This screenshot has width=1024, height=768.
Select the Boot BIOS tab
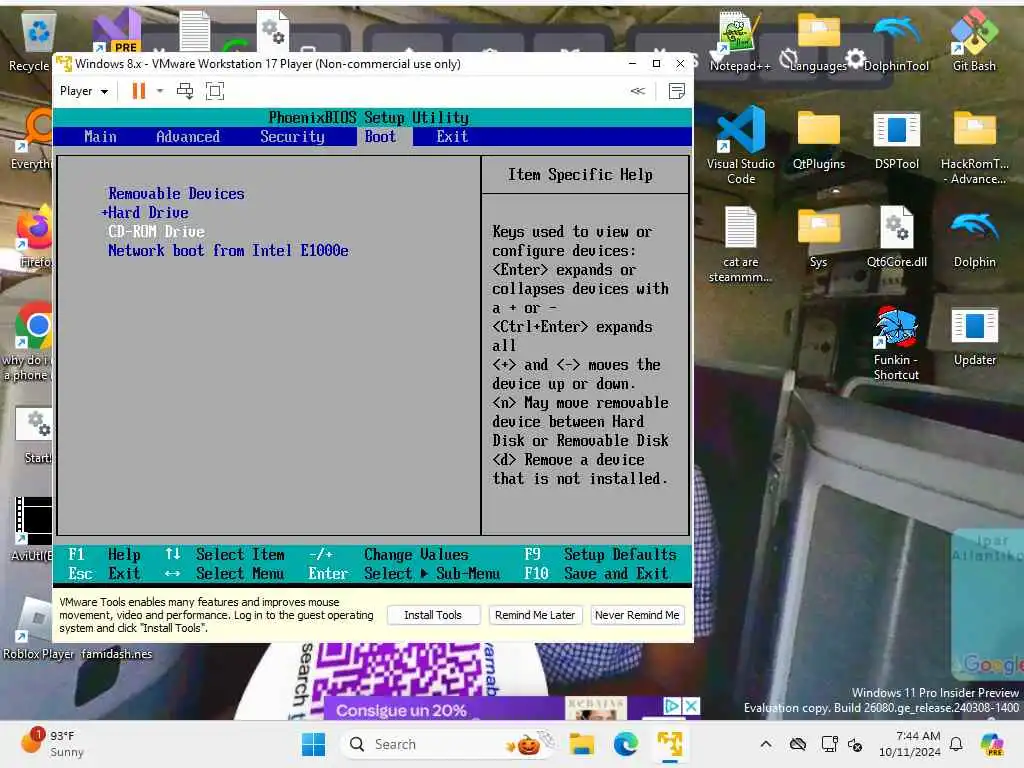click(x=380, y=136)
